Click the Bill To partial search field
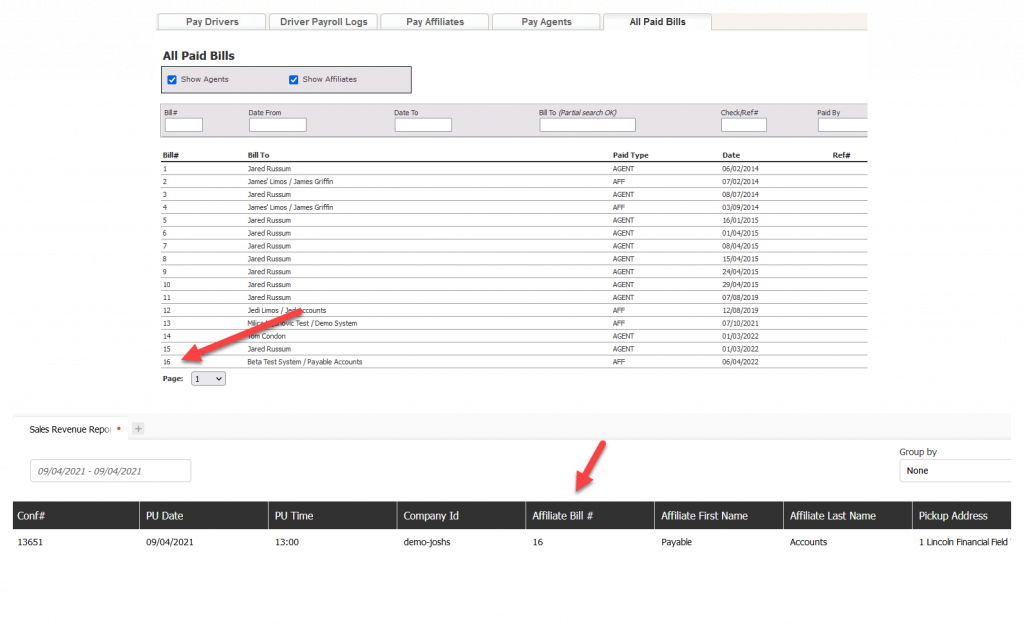Viewport: 1024px width, 627px height. click(587, 125)
